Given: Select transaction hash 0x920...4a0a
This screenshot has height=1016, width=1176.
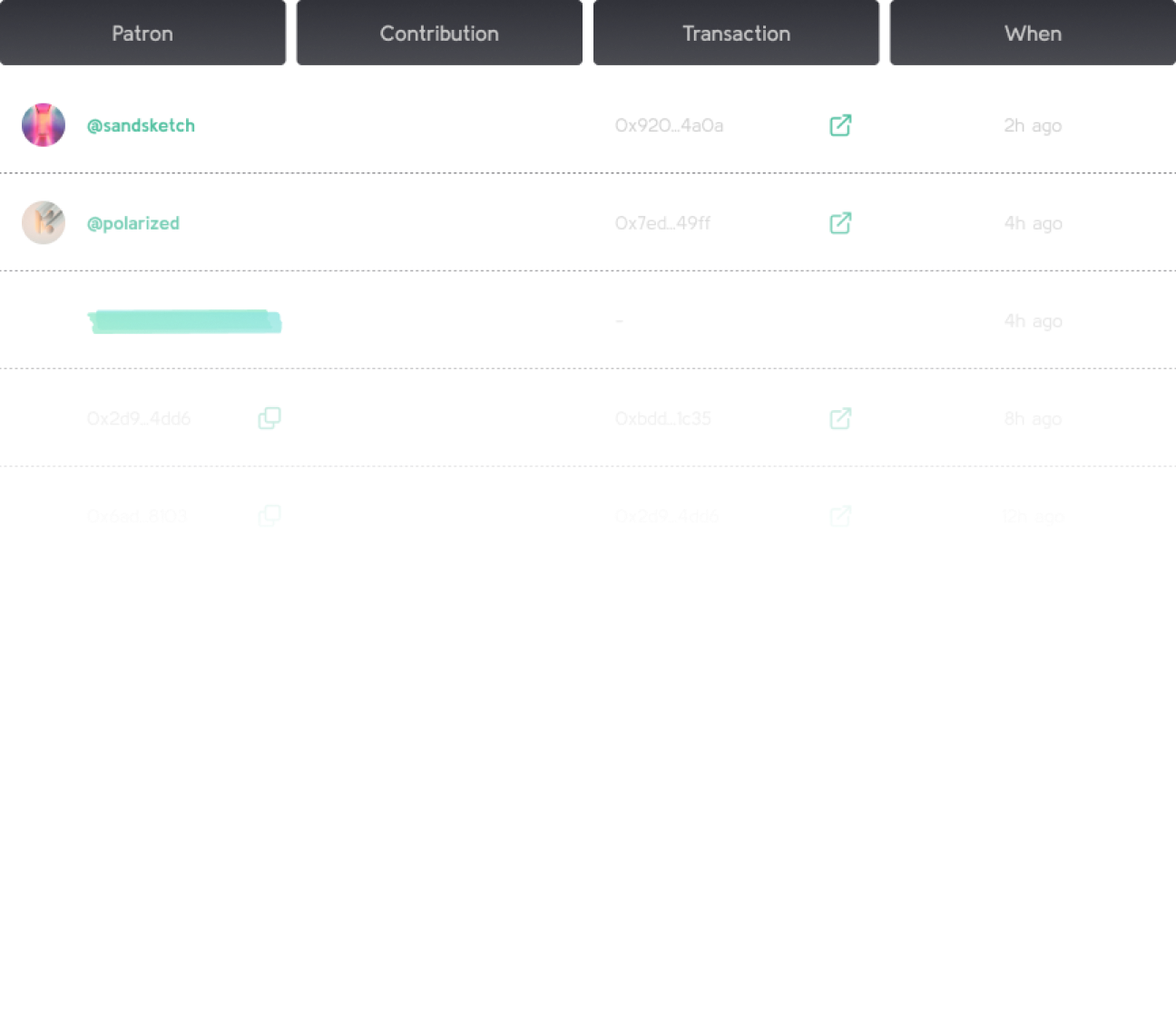Looking at the screenshot, I should (669, 125).
